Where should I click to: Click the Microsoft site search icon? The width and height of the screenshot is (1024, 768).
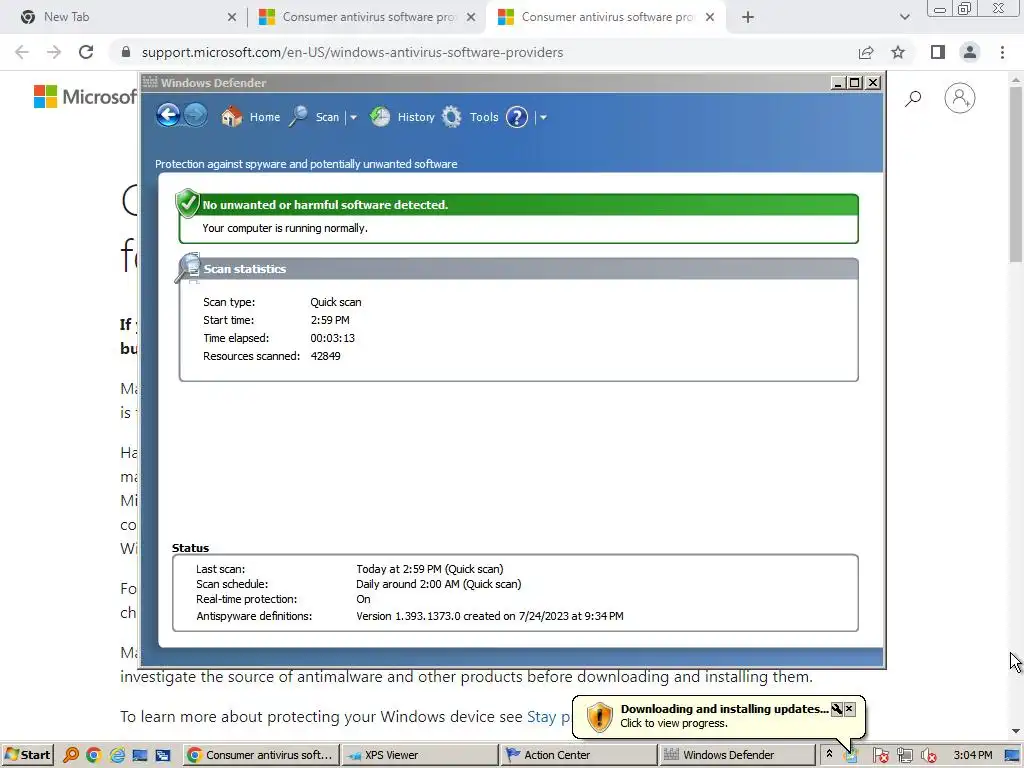pyautogui.click(x=913, y=99)
